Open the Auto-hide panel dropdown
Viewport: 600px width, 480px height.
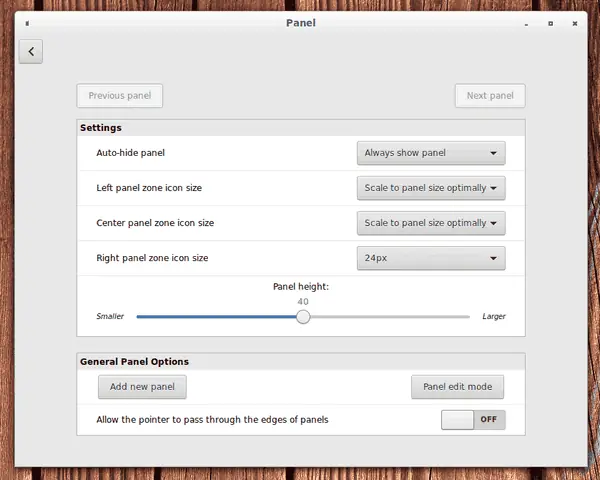click(x=431, y=153)
